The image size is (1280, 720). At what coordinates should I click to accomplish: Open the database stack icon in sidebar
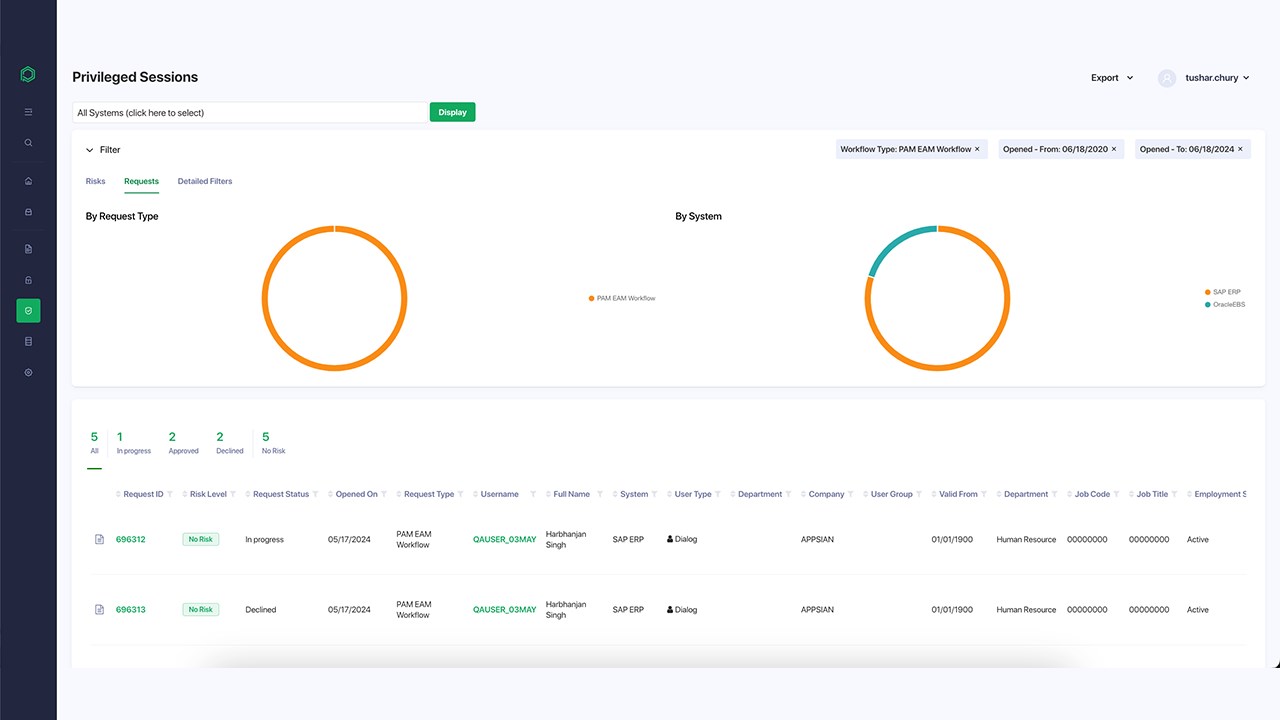click(28, 342)
